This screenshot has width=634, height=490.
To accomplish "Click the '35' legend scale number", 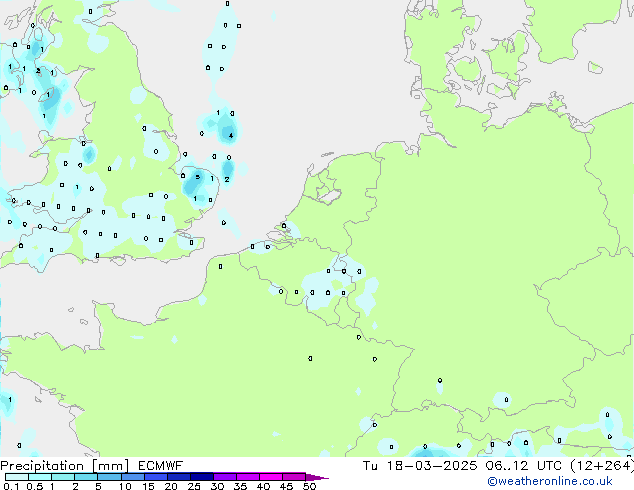I will tap(240, 486).
